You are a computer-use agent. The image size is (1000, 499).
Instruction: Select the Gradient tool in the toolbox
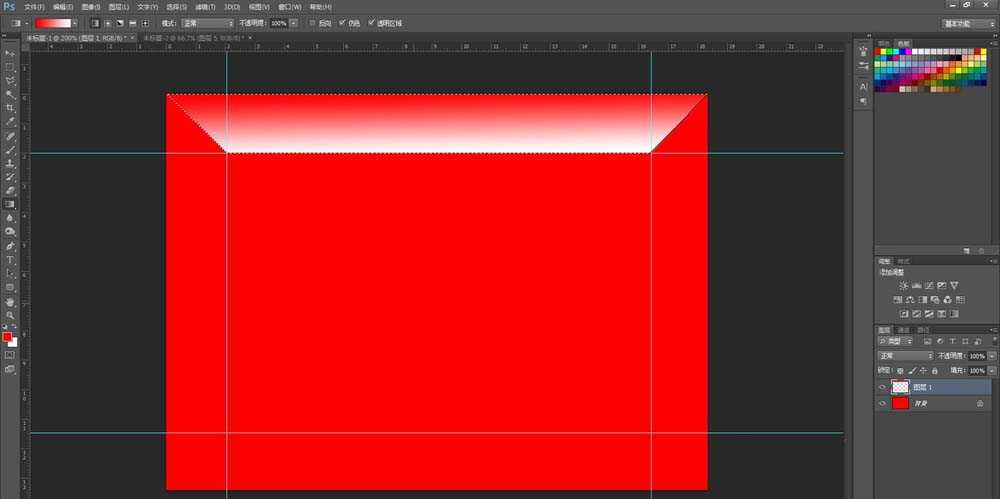point(10,204)
